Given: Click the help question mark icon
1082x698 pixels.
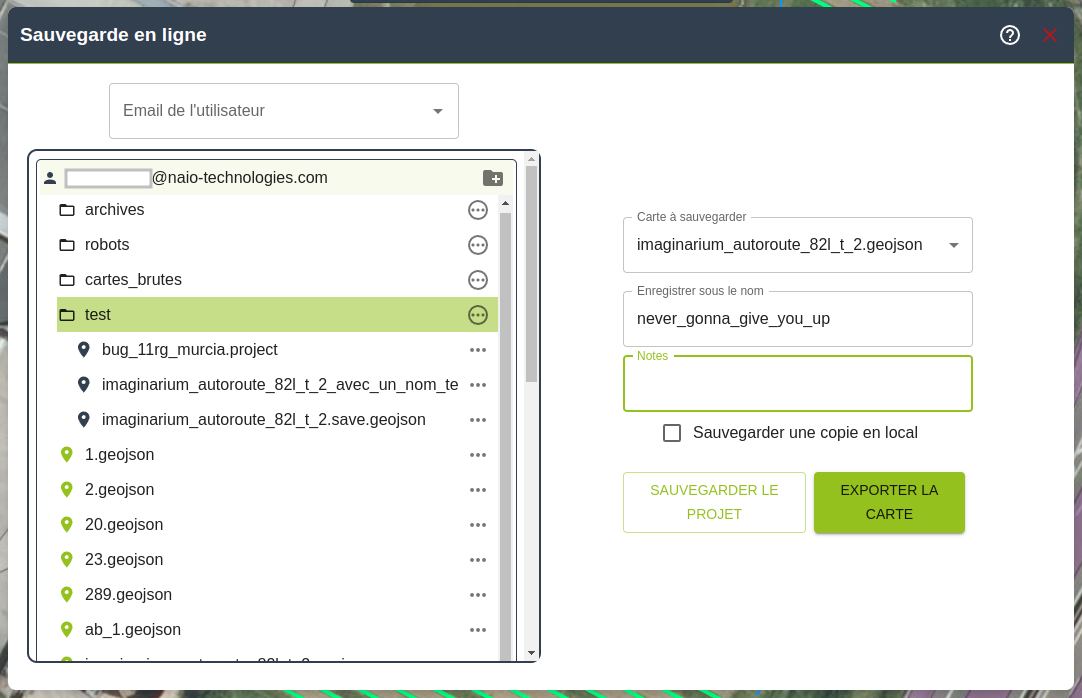Looking at the screenshot, I should click(1010, 35).
